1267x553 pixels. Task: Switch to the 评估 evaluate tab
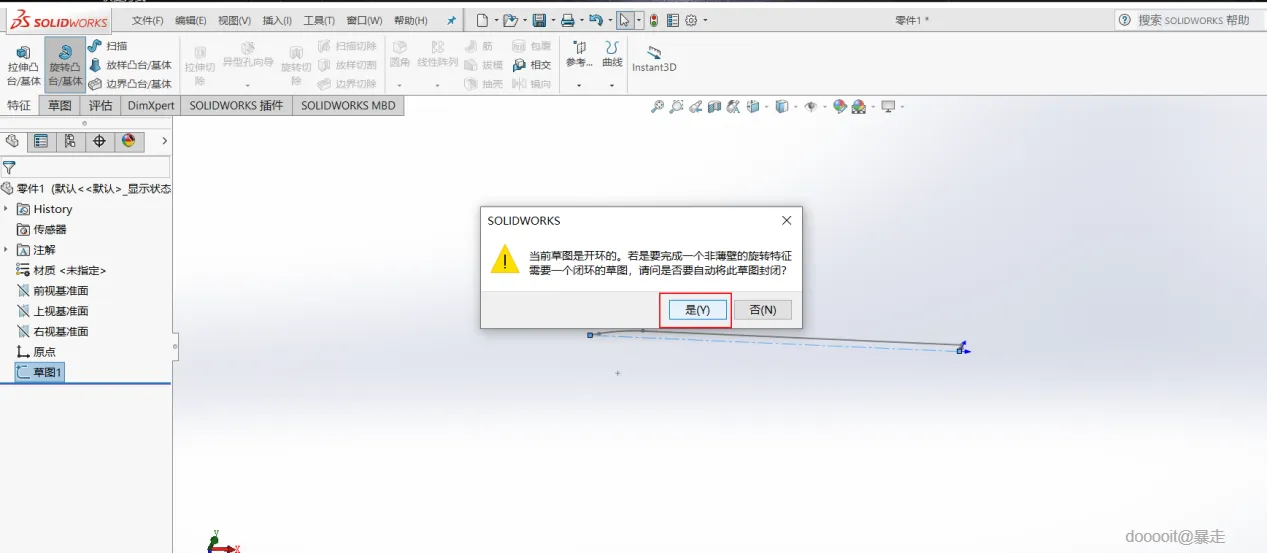[100, 105]
